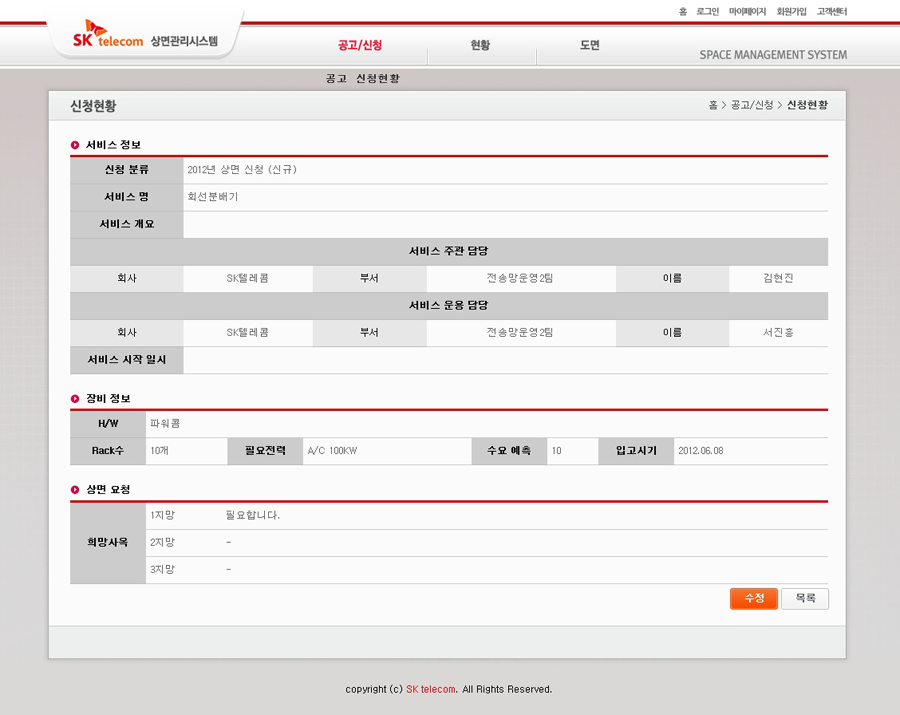Screen dimensions: 900x715
Task: Click the name 김현진 in 주관 담당 row
Action: [x=778, y=278]
